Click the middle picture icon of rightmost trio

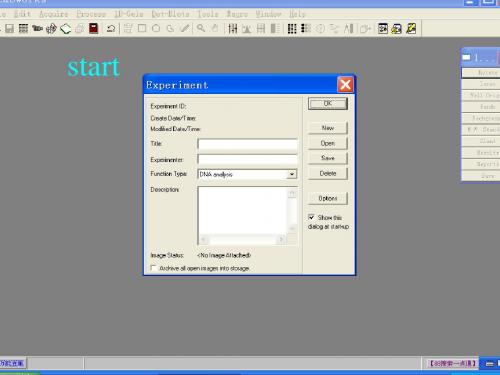(x=397, y=29)
